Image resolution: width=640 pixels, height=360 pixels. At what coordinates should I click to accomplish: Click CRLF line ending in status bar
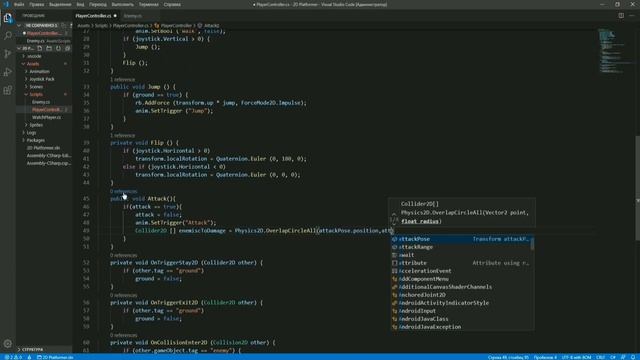coord(600,357)
